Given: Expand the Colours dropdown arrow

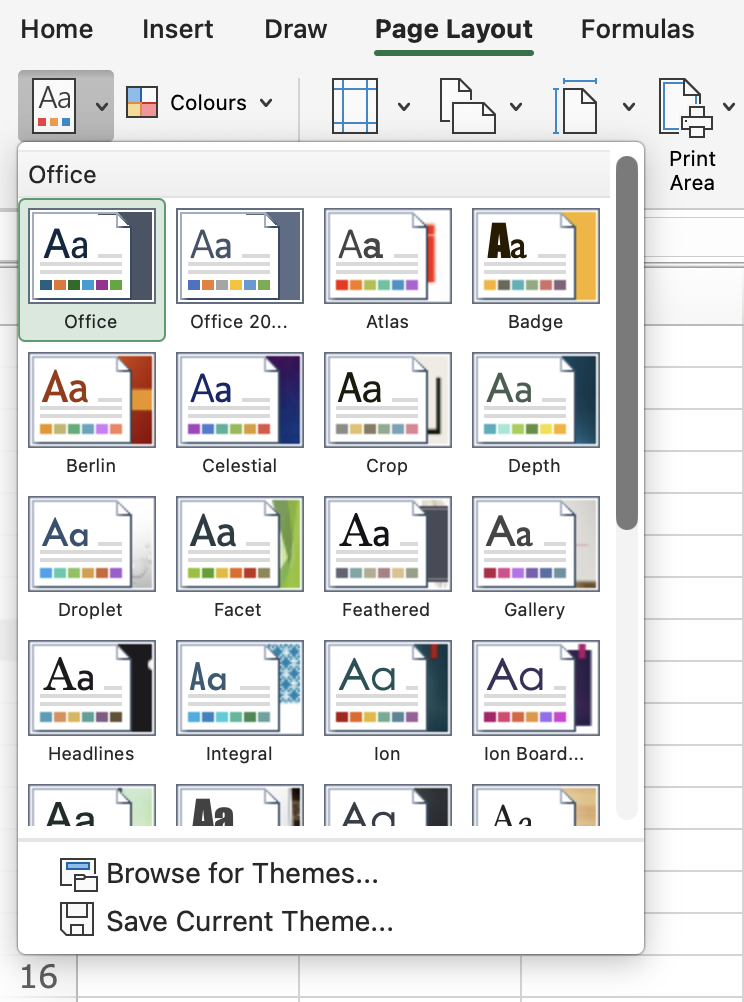Looking at the screenshot, I should pos(266,103).
